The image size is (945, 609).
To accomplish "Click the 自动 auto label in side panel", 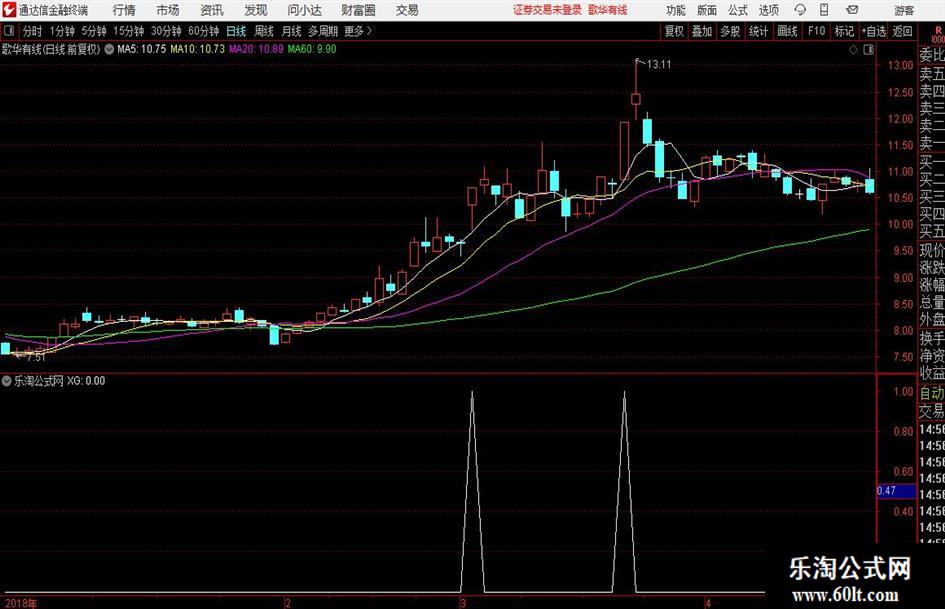I will [932, 393].
